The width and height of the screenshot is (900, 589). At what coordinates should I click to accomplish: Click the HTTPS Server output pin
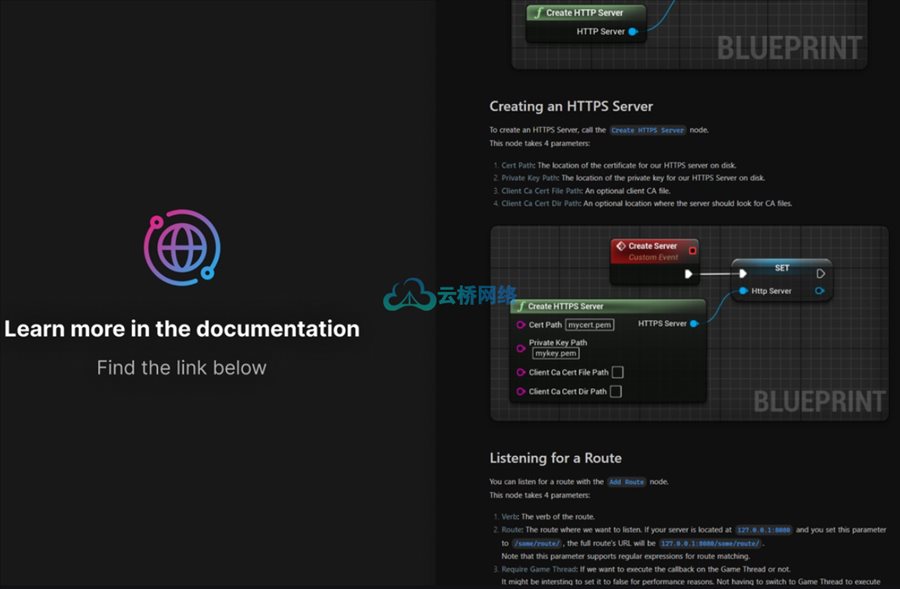[x=694, y=323]
